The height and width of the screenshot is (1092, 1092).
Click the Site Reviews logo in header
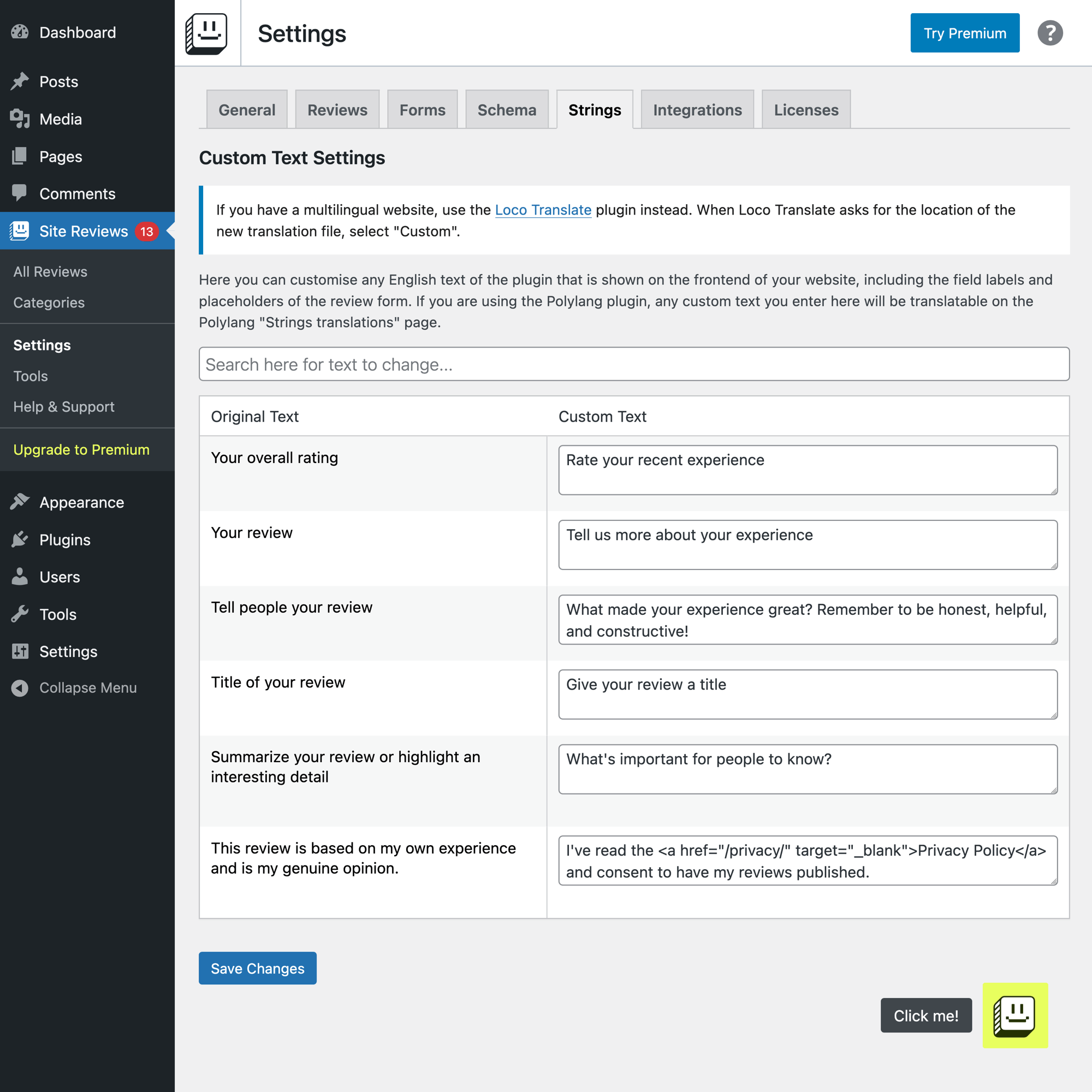coord(206,33)
